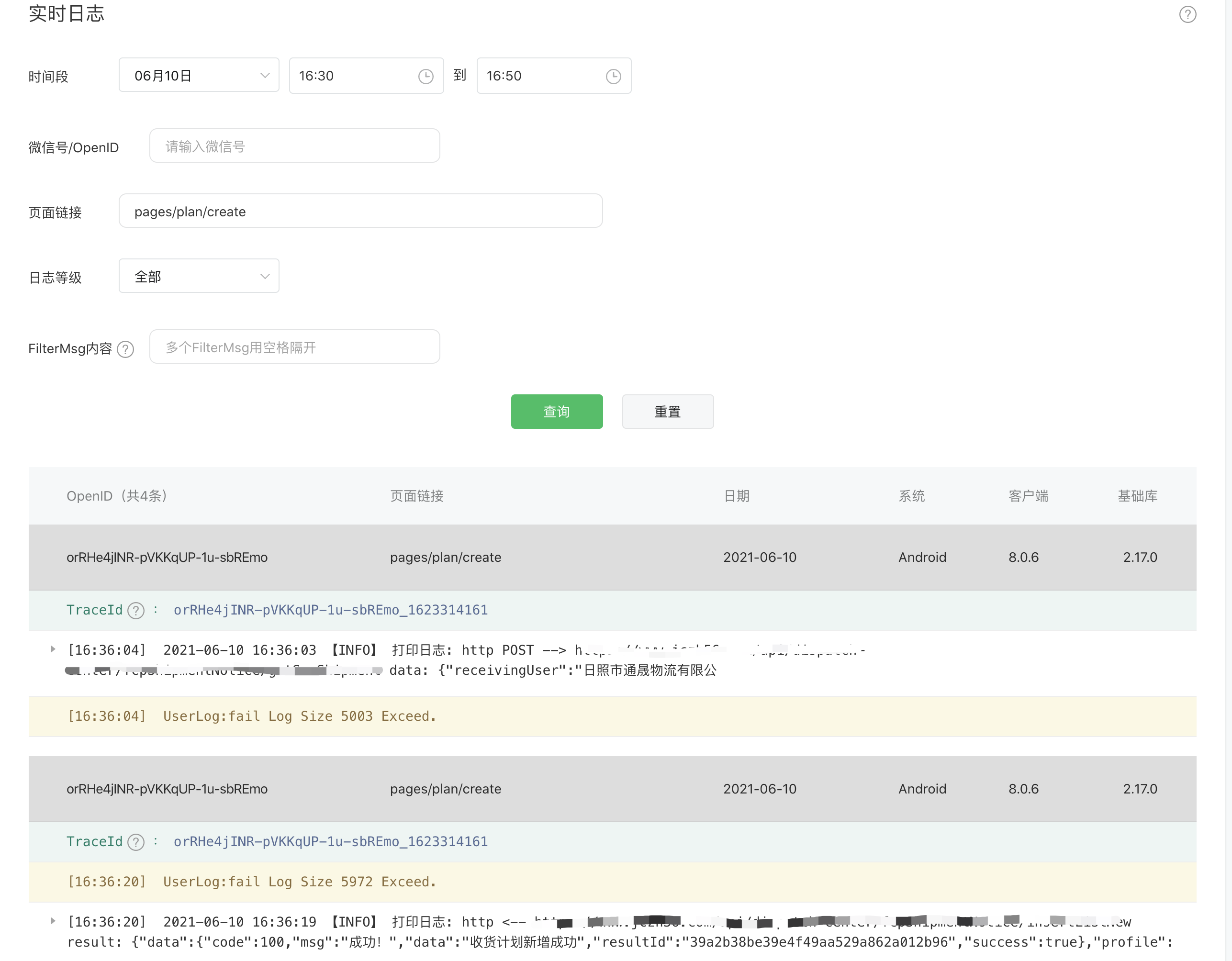Click the help icon beside 实时日志 title
This screenshot has height=961, width=1232.
1187,14
